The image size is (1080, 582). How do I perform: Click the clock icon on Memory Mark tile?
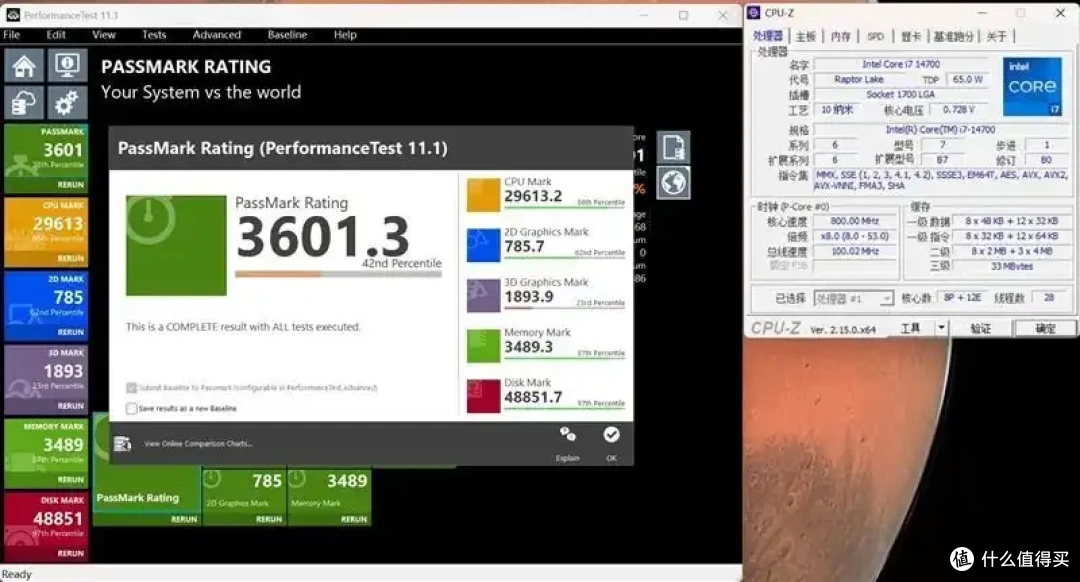tap(297, 479)
